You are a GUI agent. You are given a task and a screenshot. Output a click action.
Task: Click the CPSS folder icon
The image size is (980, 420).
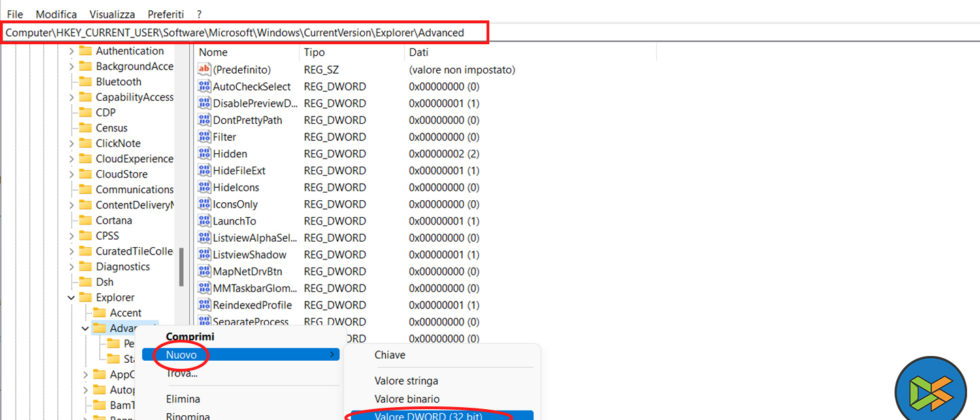[85, 236]
